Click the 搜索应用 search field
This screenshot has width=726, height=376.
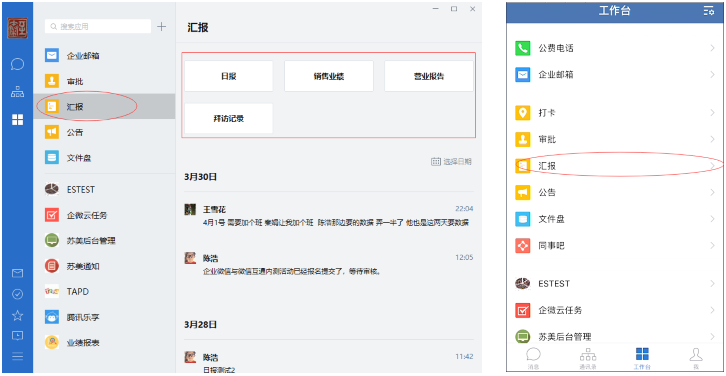coord(98,26)
